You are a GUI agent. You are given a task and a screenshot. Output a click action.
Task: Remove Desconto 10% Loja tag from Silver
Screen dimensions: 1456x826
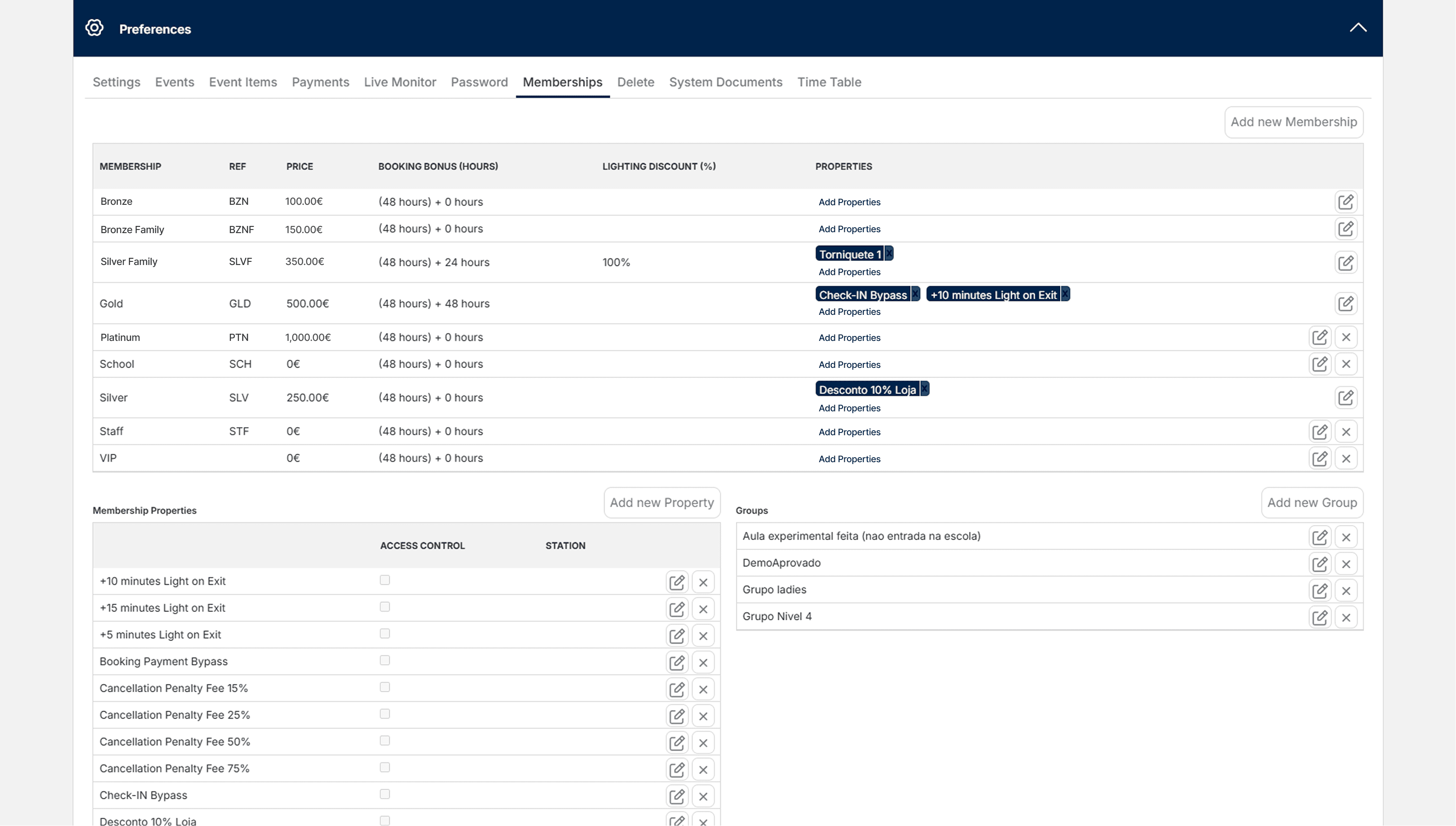(x=925, y=389)
